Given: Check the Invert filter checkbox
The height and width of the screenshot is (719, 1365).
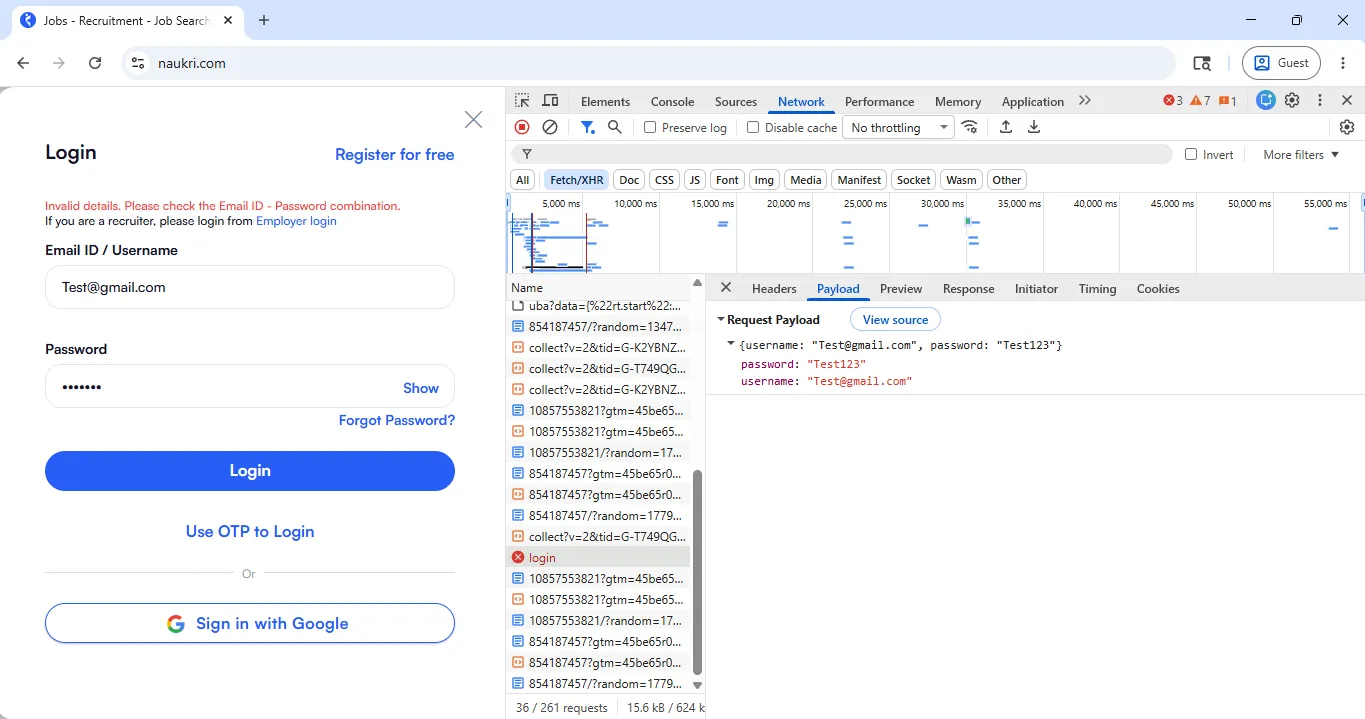Looking at the screenshot, I should pyautogui.click(x=1191, y=154).
